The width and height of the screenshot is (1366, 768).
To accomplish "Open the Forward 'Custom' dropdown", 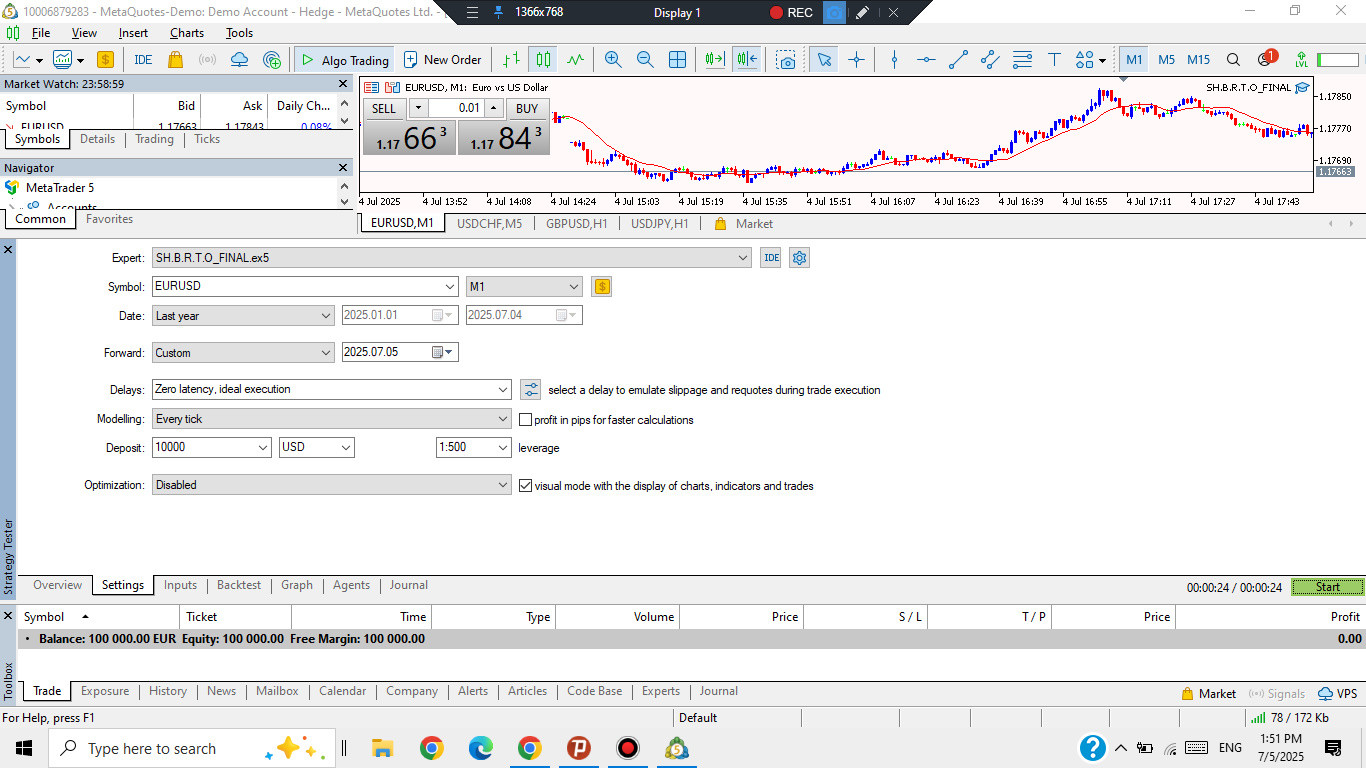I will pos(243,353).
